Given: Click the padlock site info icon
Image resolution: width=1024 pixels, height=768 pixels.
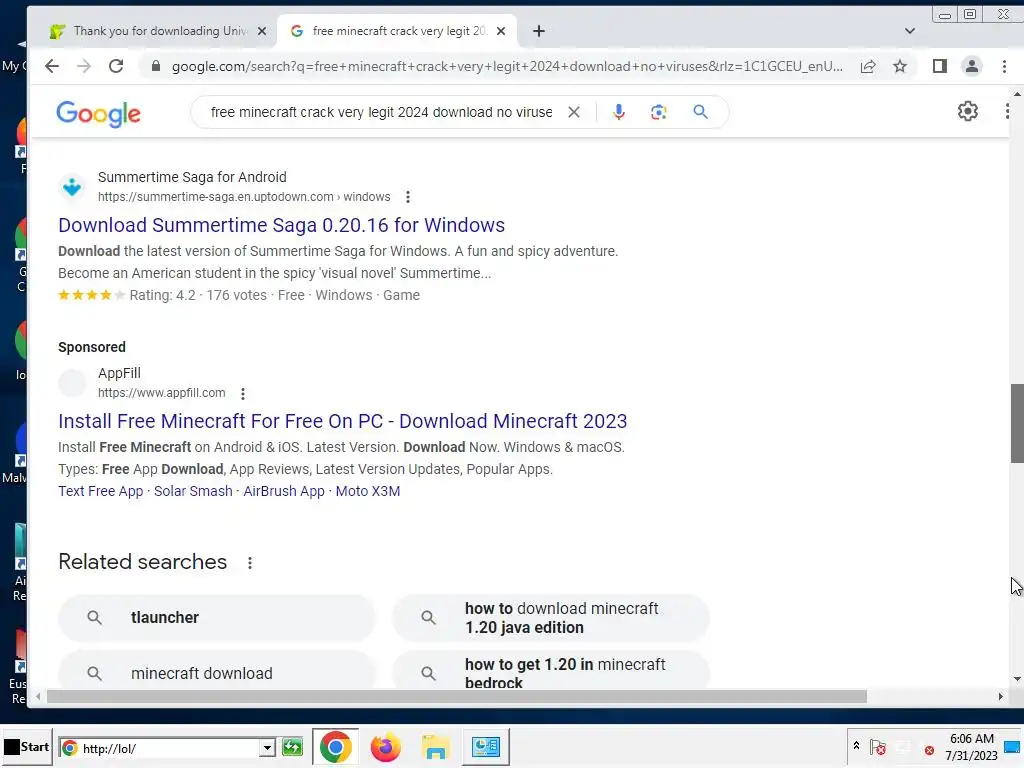Looking at the screenshot, I should [155, 66].
